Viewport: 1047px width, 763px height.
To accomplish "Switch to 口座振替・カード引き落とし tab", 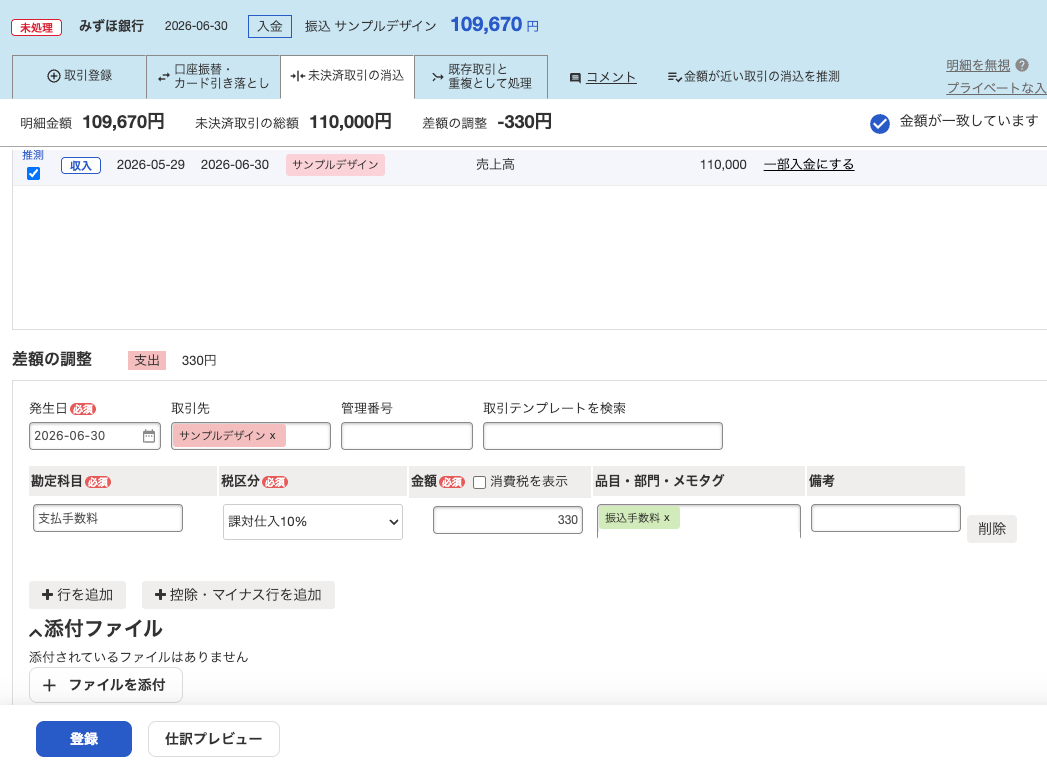I will pyautogui.click(x=214, y=77).
